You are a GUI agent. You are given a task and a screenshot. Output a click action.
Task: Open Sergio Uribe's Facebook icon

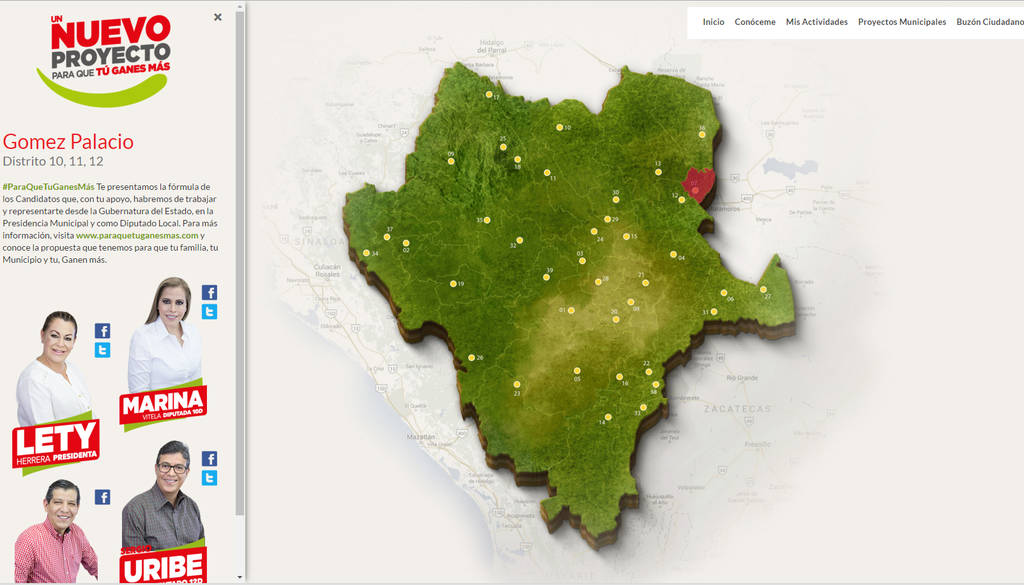209,459
